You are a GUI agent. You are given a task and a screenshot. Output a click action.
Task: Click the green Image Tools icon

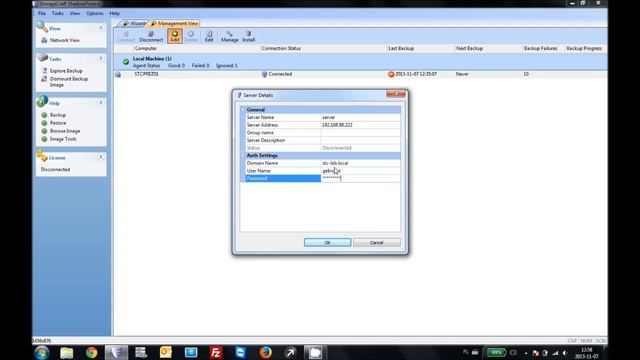[44, 139]
